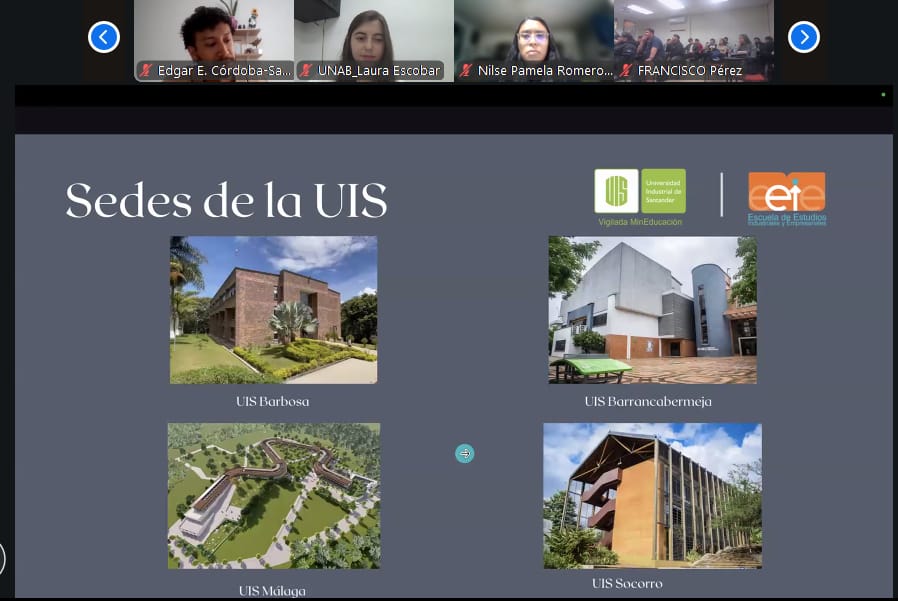The height and width of the screenshot is (601, 898).
Task: Click the 'Vigilada MinEducación' text
Action: [x=640, y=222]
